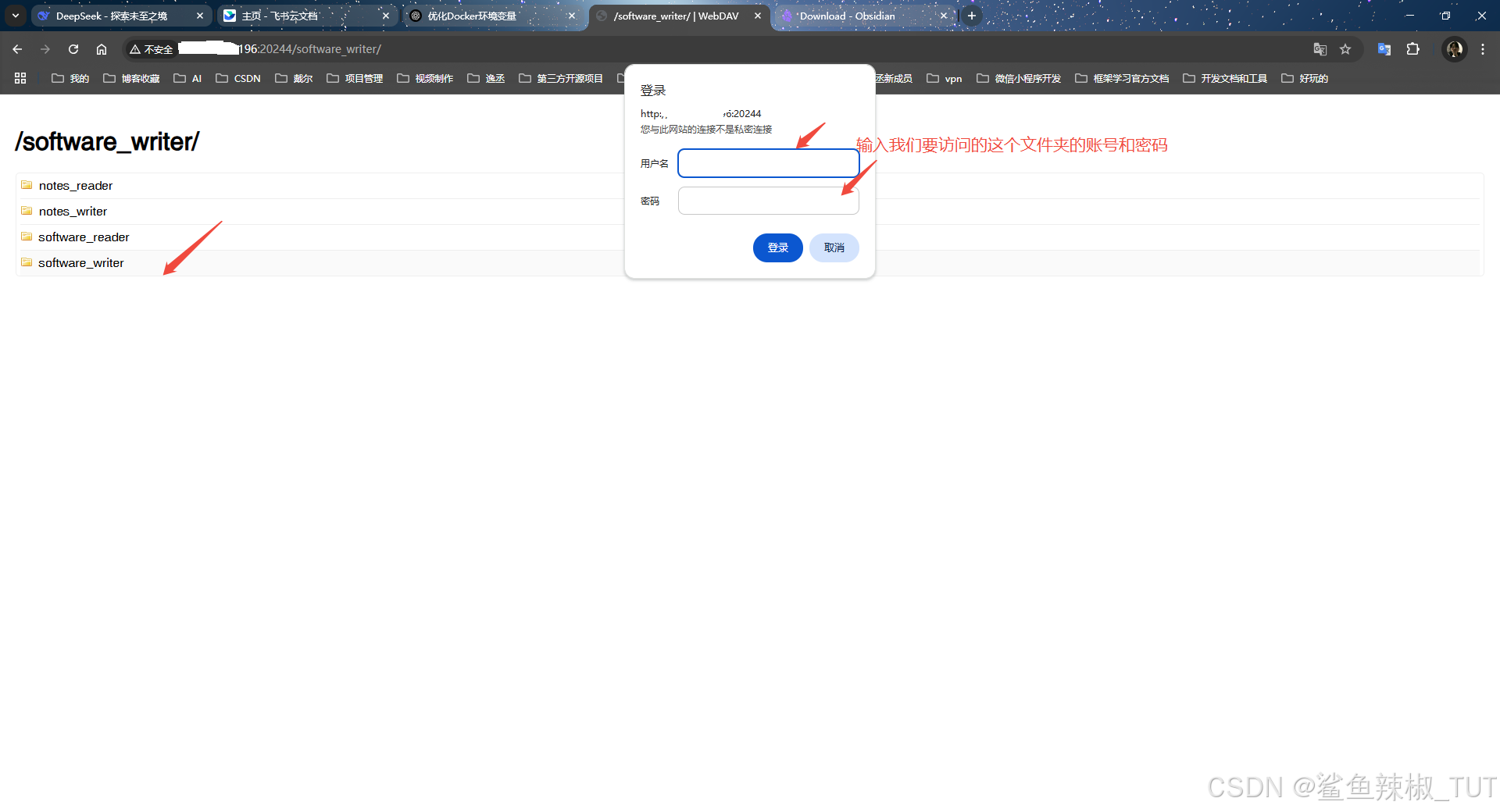Click the translate page icon in address bar
The width and height of the screenshot is (1500, 812).
pyautogui.click(x=1320, y=48)
